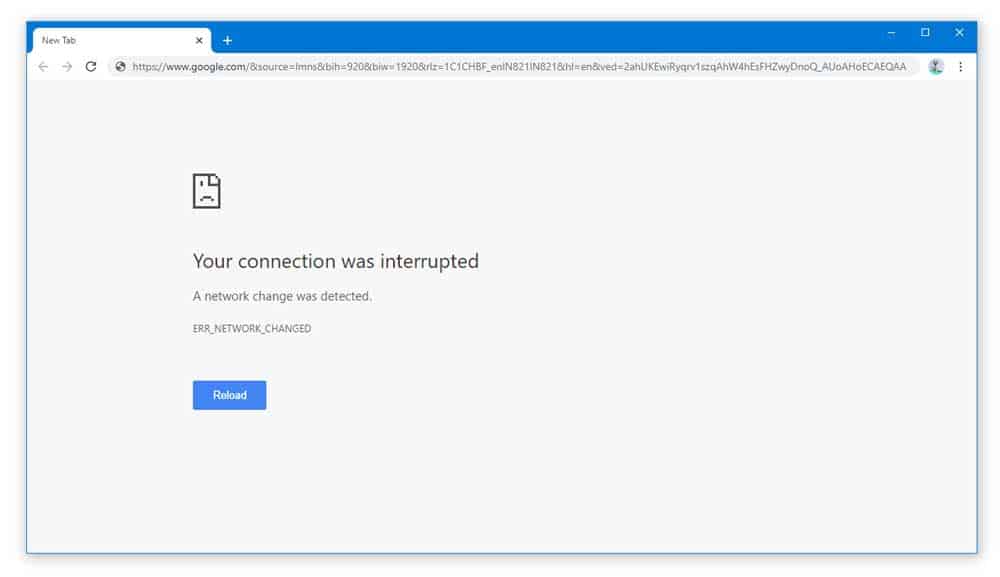Click the back navigation arrow
1000x577 pixels.
tap(42, 66)
